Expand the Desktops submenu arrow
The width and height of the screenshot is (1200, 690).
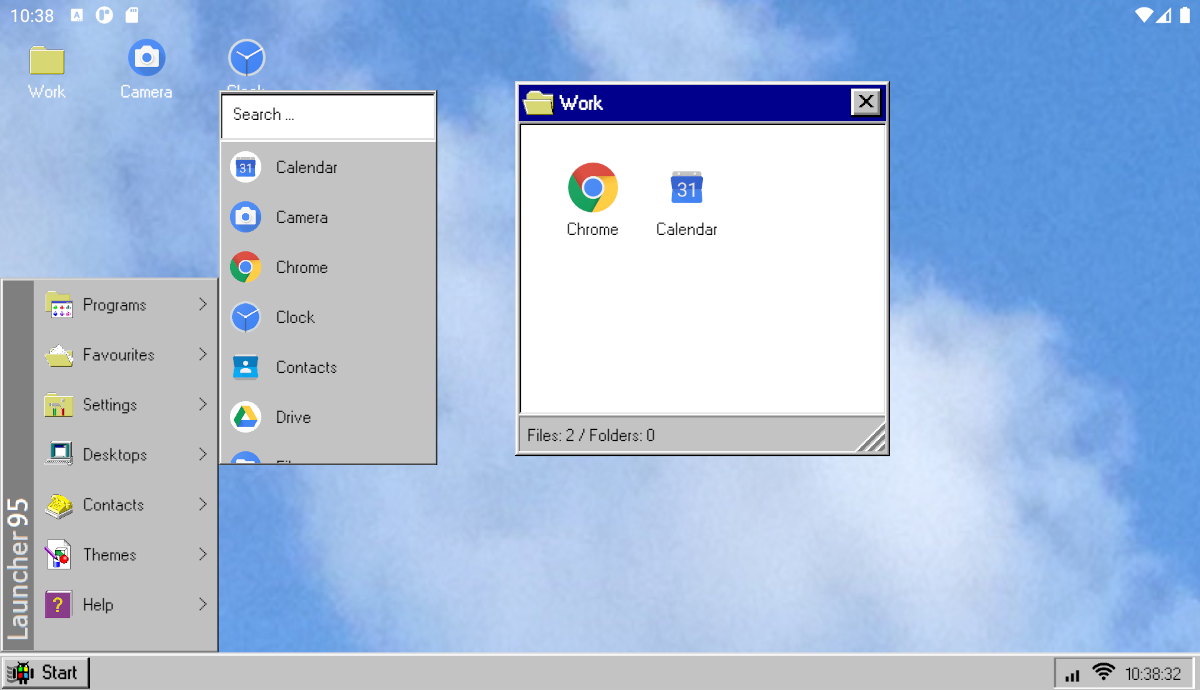(x=203, y=454)
